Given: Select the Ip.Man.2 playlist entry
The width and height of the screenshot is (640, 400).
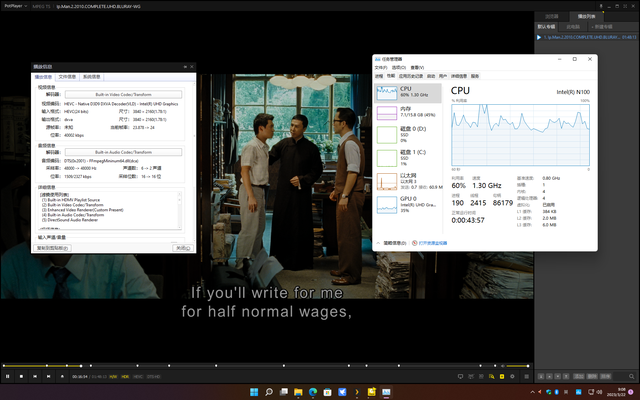Looking at the screenshot, I should (586, 37).
